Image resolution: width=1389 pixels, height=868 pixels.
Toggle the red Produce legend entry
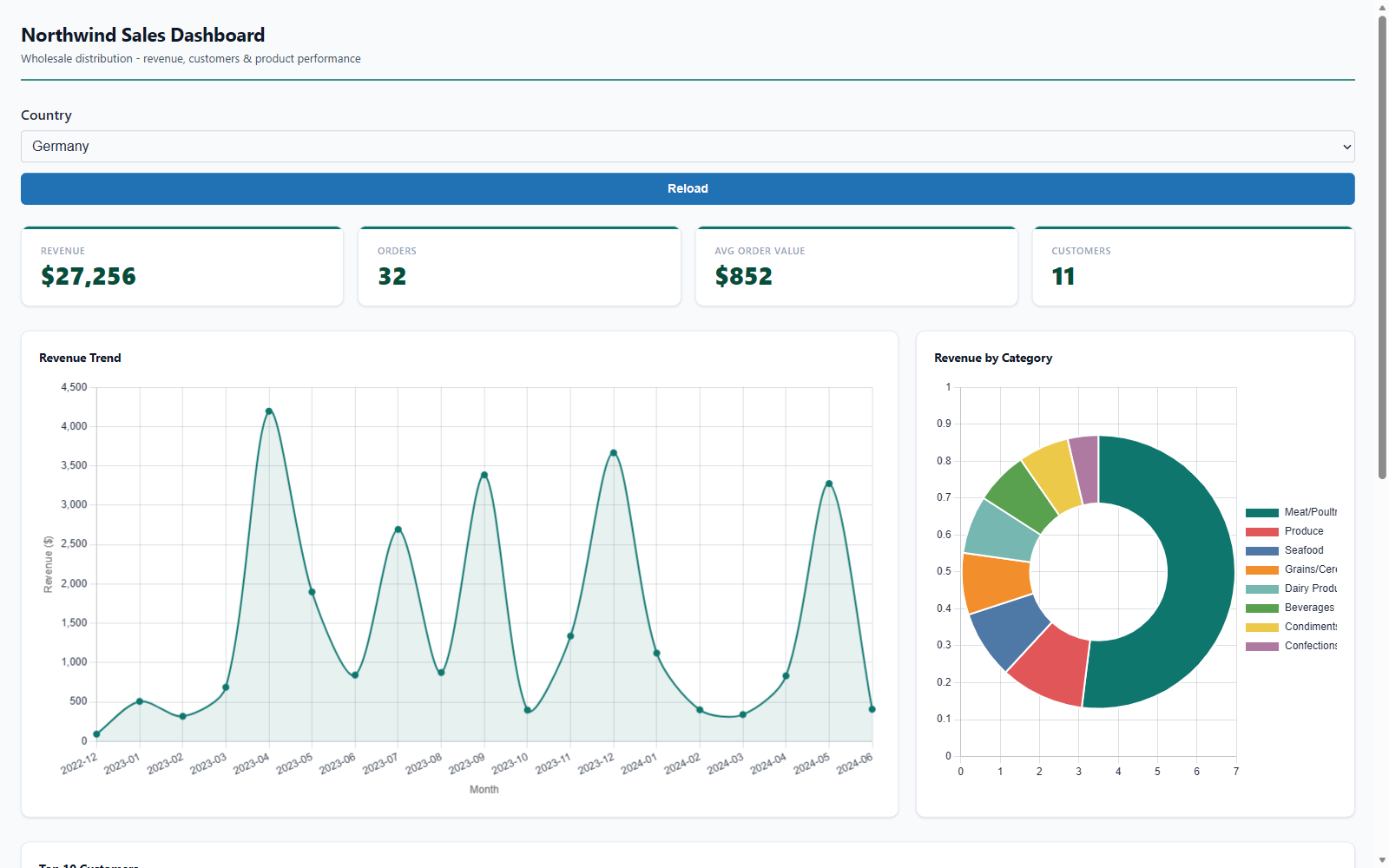1285,531
